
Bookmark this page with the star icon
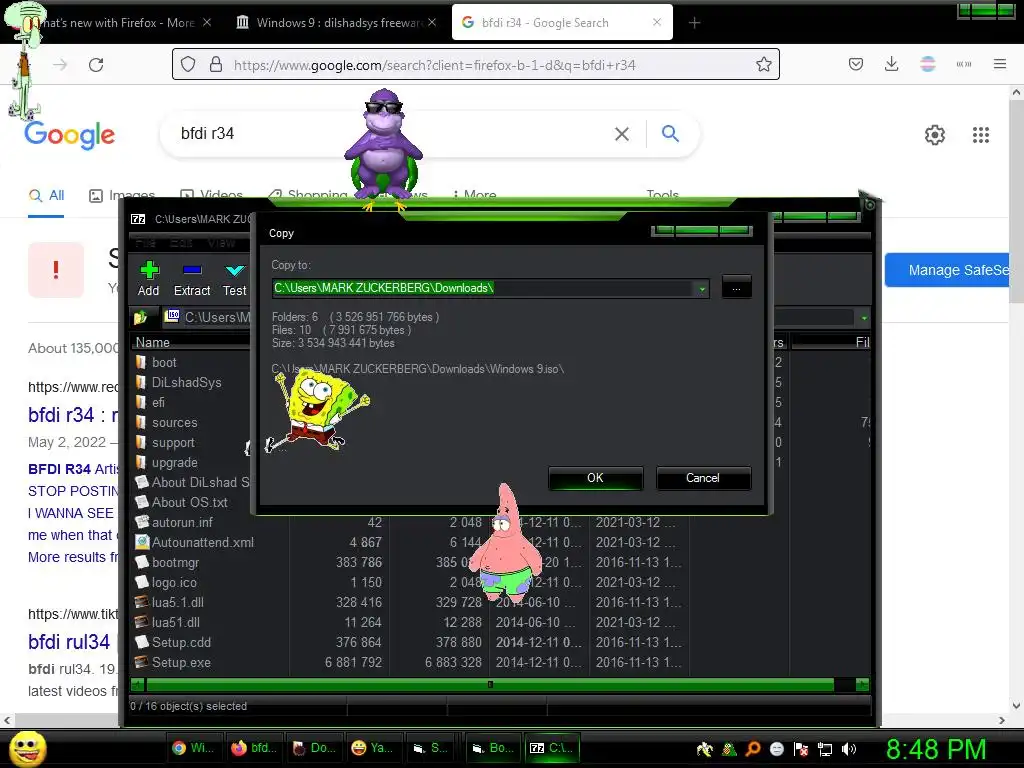click(x=763, y=64)
